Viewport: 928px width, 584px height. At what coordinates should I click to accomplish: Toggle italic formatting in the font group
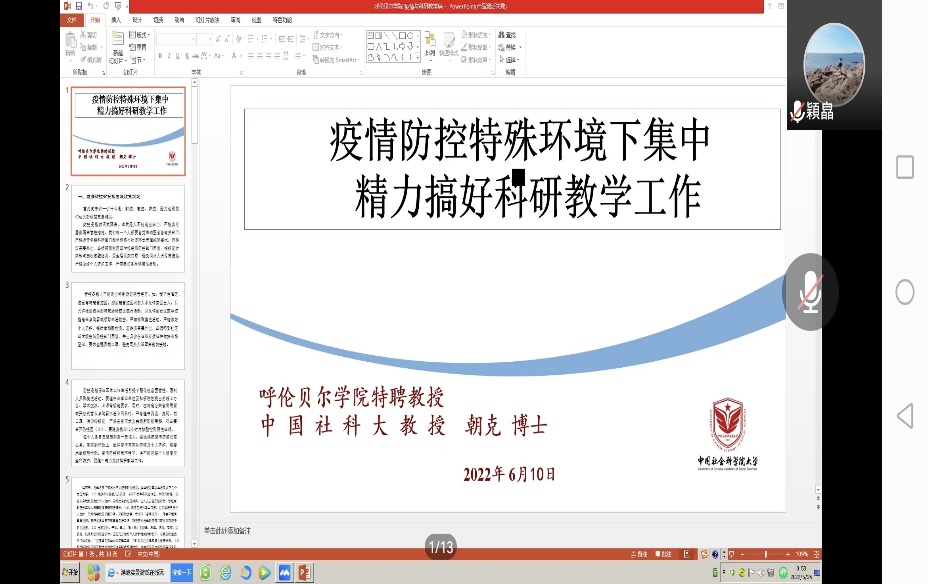pos(169,56)
